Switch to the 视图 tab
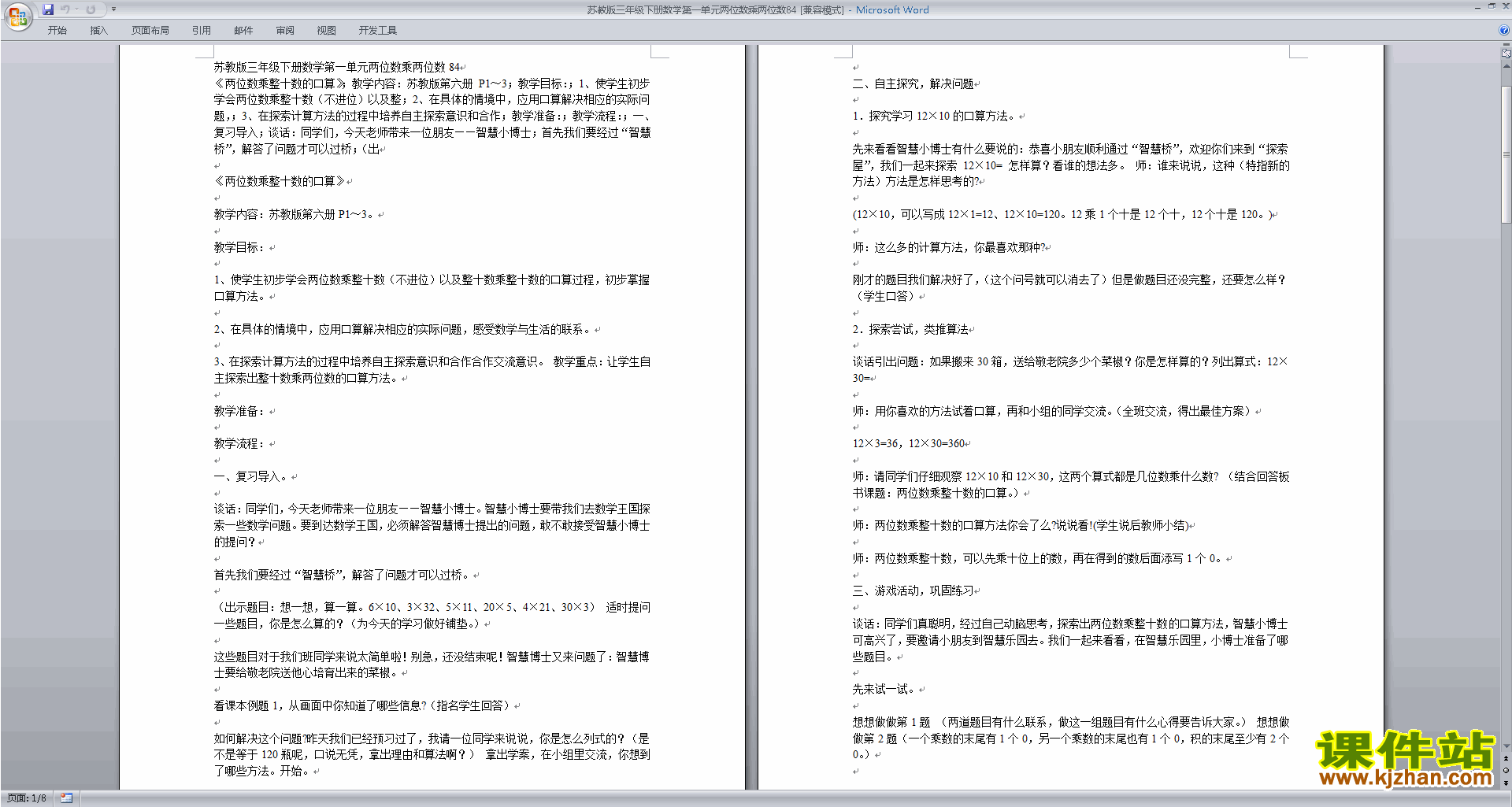Screen dimensions: 1512x807 click(x=326, y=31)
